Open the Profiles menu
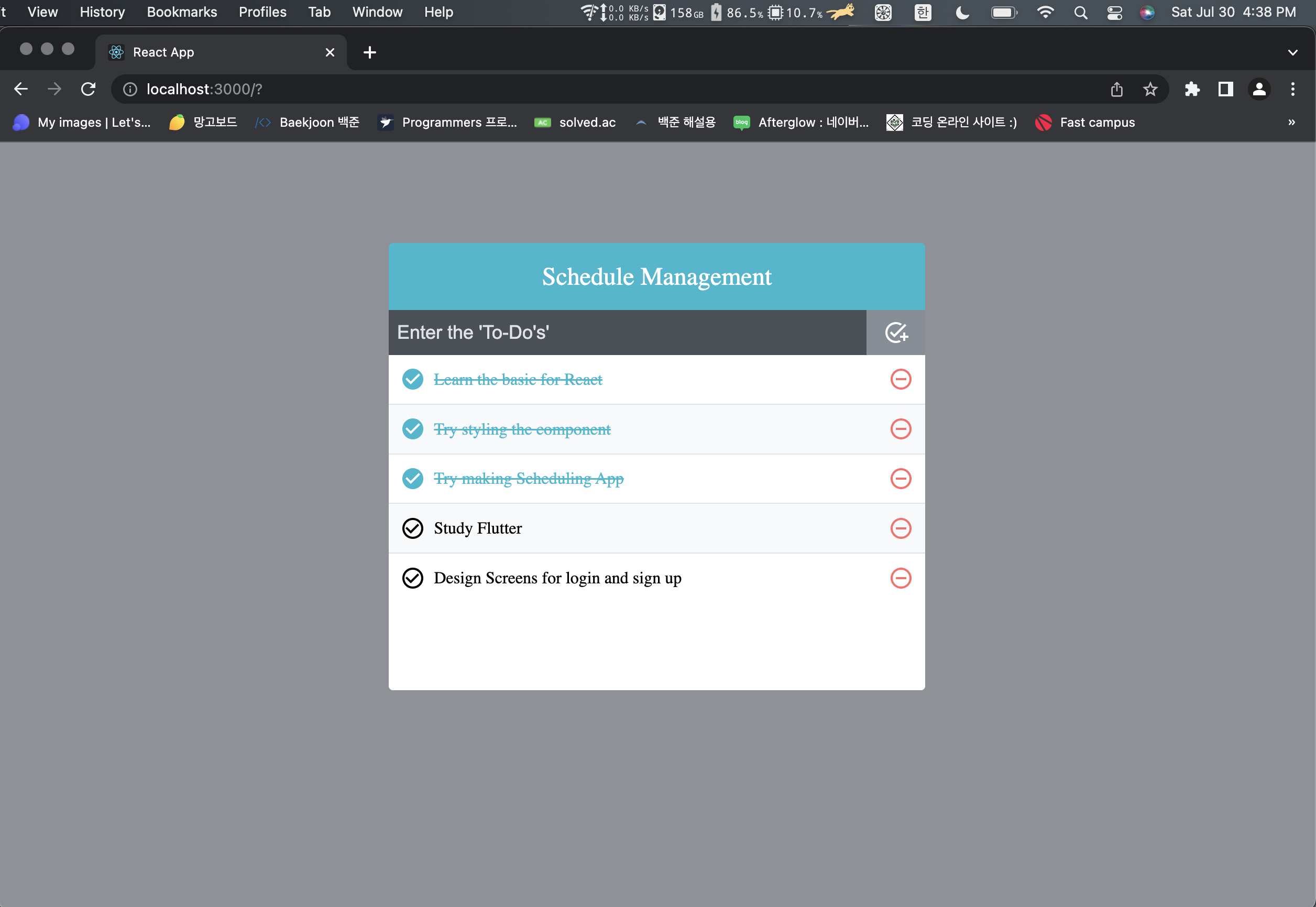The height and width of the screenshot is (907, 1316). click(x=262, y=12)
